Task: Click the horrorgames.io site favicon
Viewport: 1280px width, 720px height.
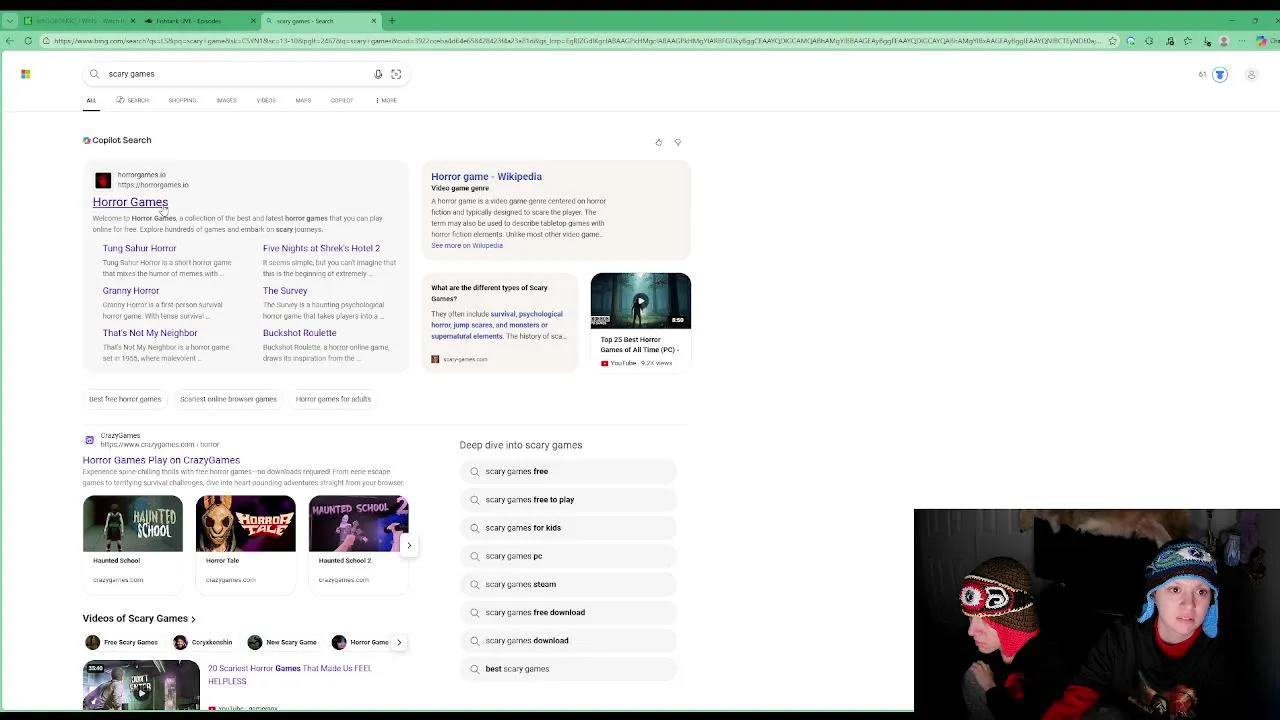Action: 103,180
